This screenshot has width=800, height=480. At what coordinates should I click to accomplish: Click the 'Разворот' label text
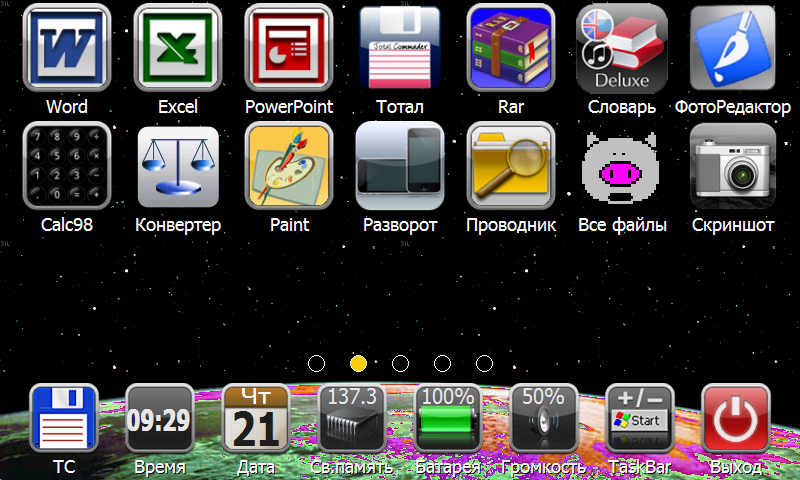click(400, 225)
